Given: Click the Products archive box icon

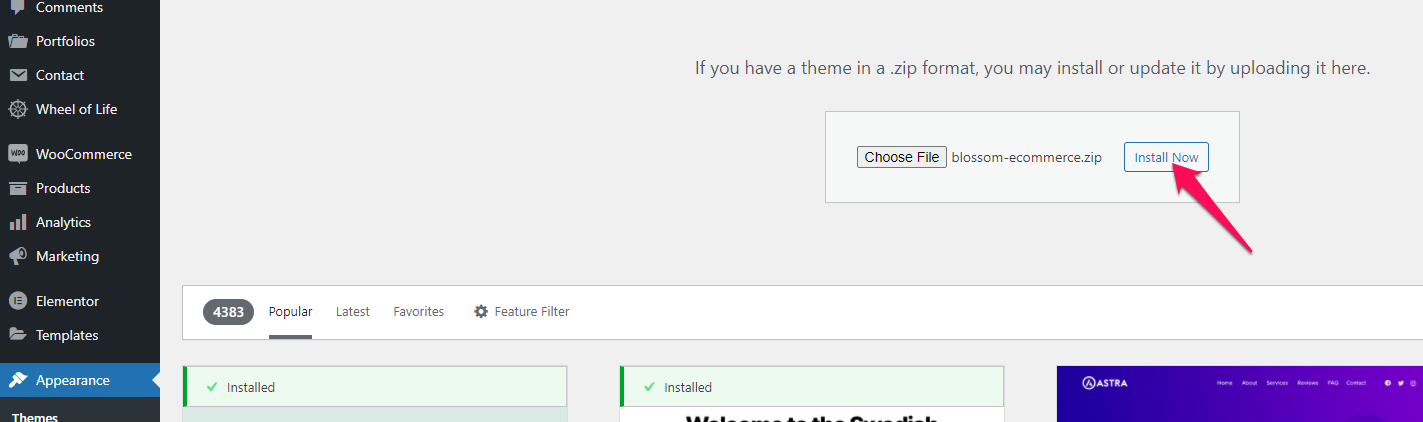Looking at the screenshot, I should [x=17, y=188].
